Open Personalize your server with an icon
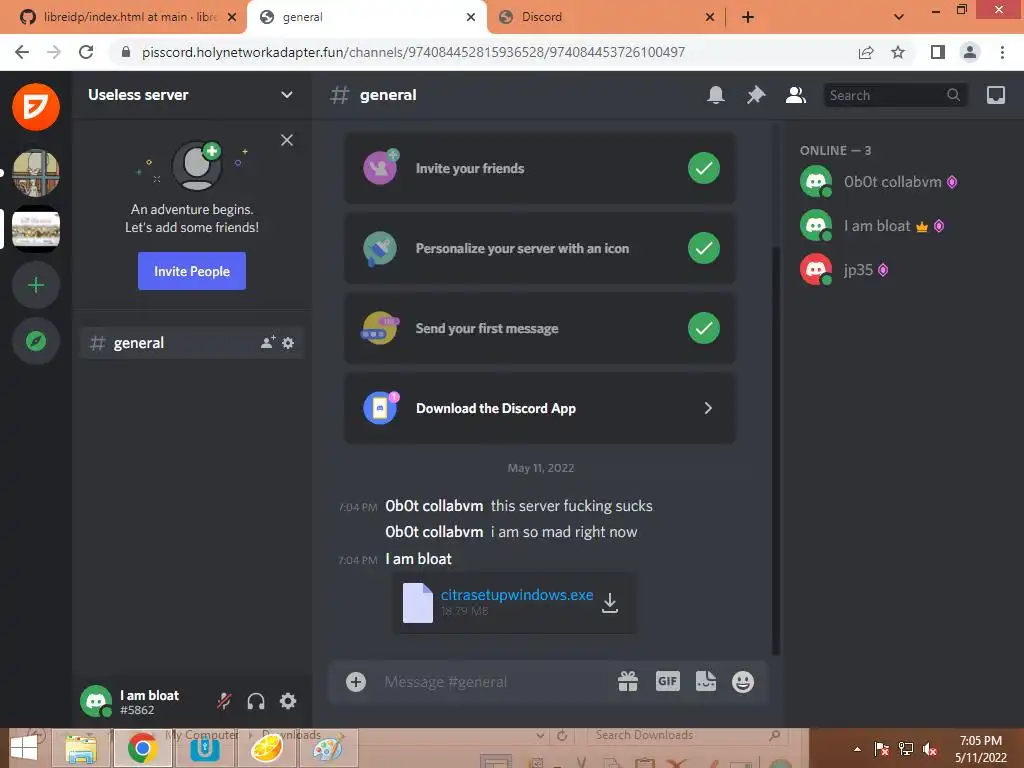Image resolution: width=1024 pixels, height=768 pixels. pos(539,248)
